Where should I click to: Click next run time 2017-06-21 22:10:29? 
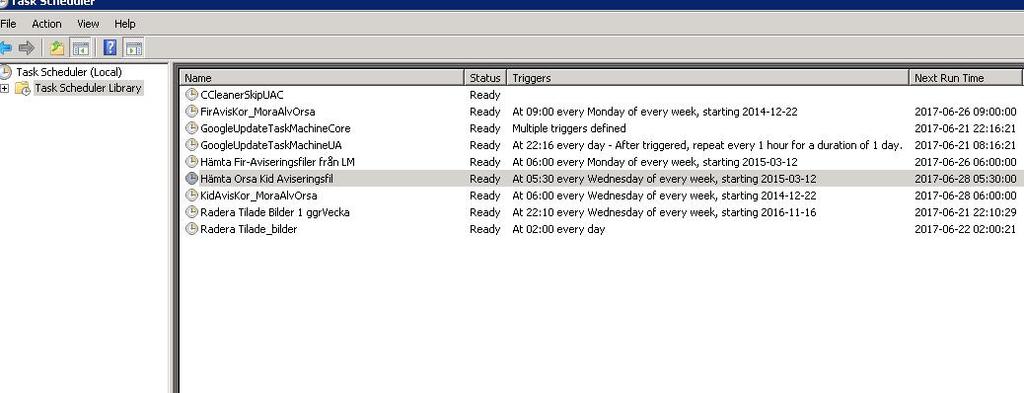[965, 212]
